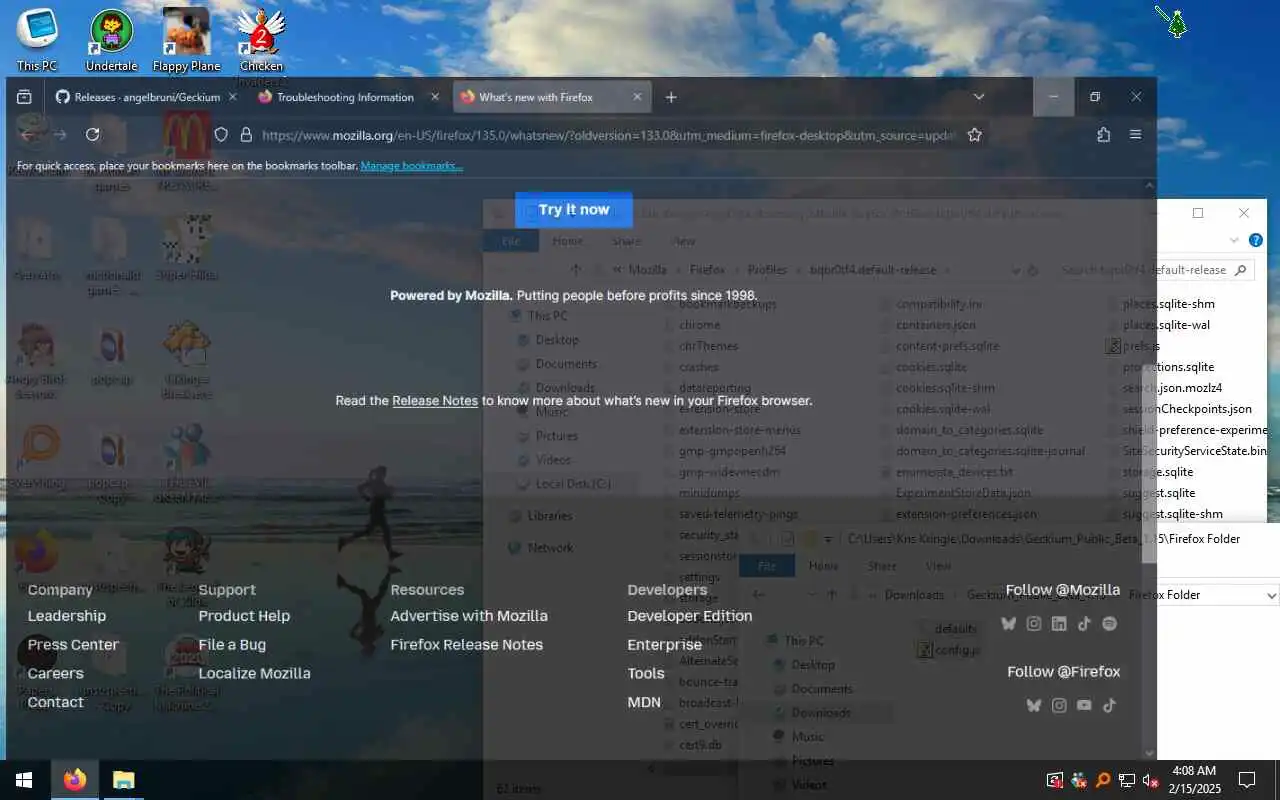Open the notification center icon
The height and width of the screenshot is (800, 1280).
pos(1247,780)
